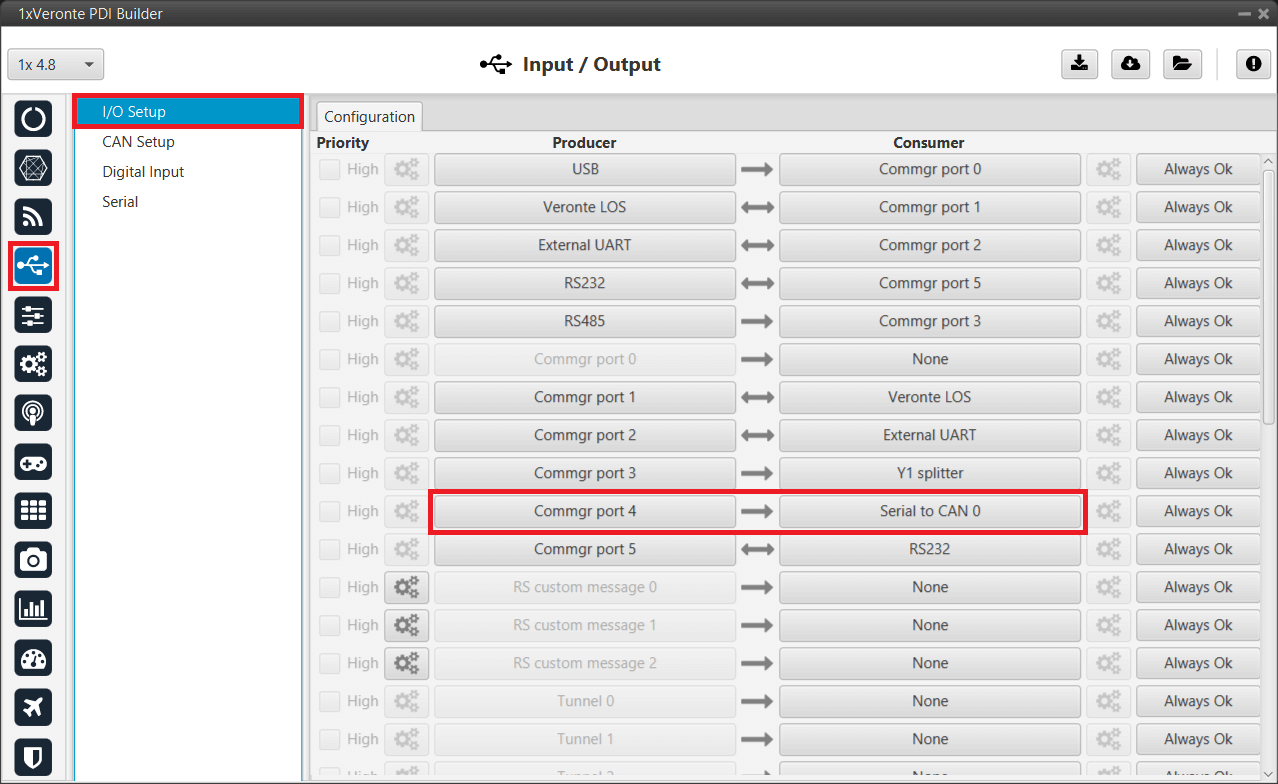The width and height of the screenshot is (1278, 784).
Task: Enable High priority checkbox for USB row
Action: [329, 169]
